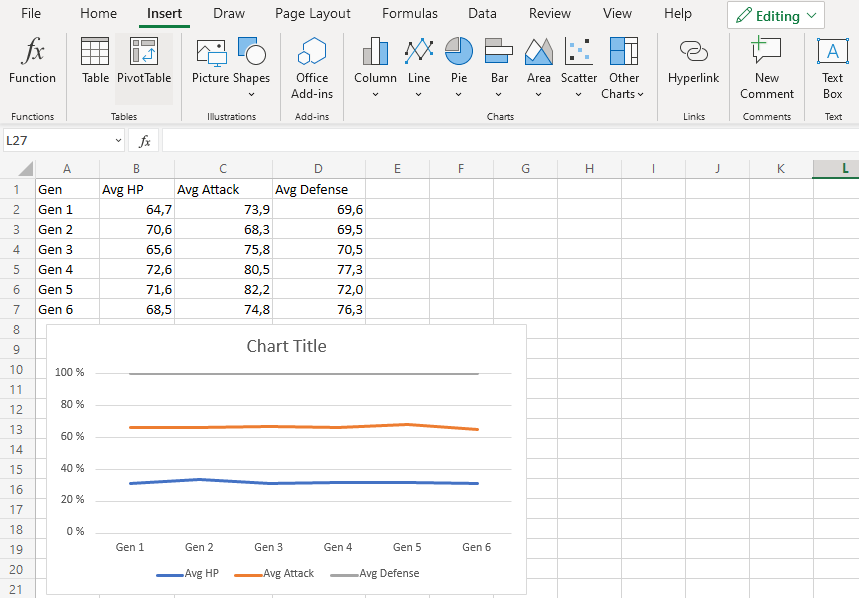Click the insert function fx button
Viewport: 859px width, 598px height.
[x=143, y=140]
